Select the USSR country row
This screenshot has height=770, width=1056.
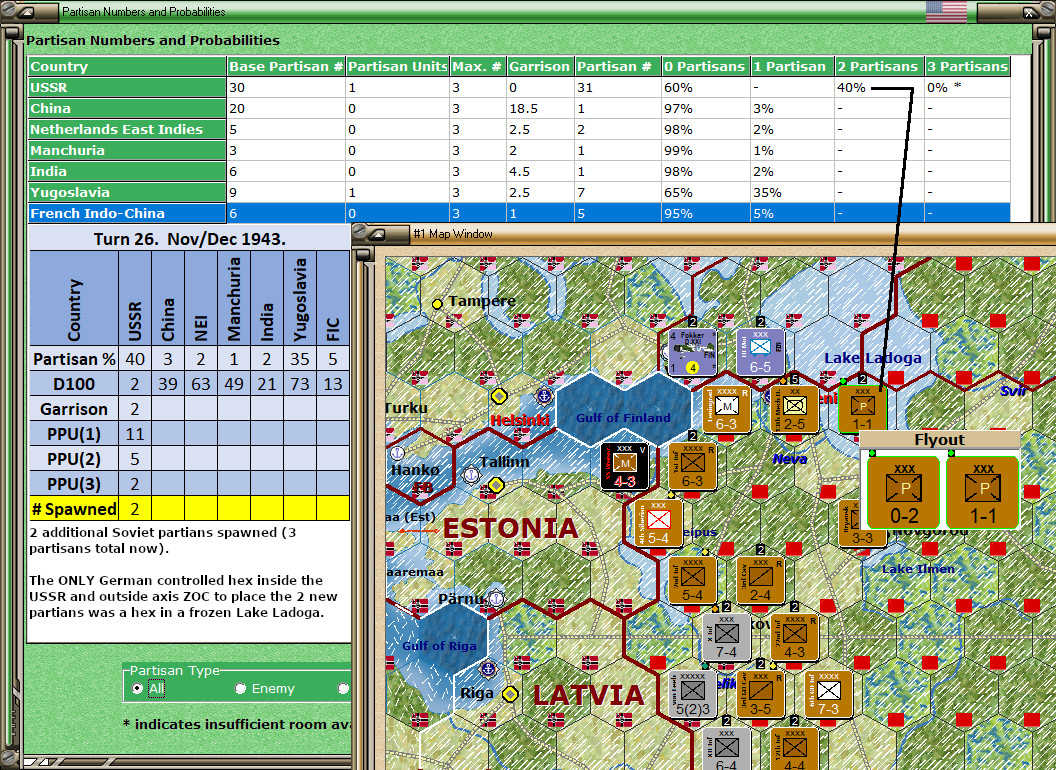click(519, 88)
